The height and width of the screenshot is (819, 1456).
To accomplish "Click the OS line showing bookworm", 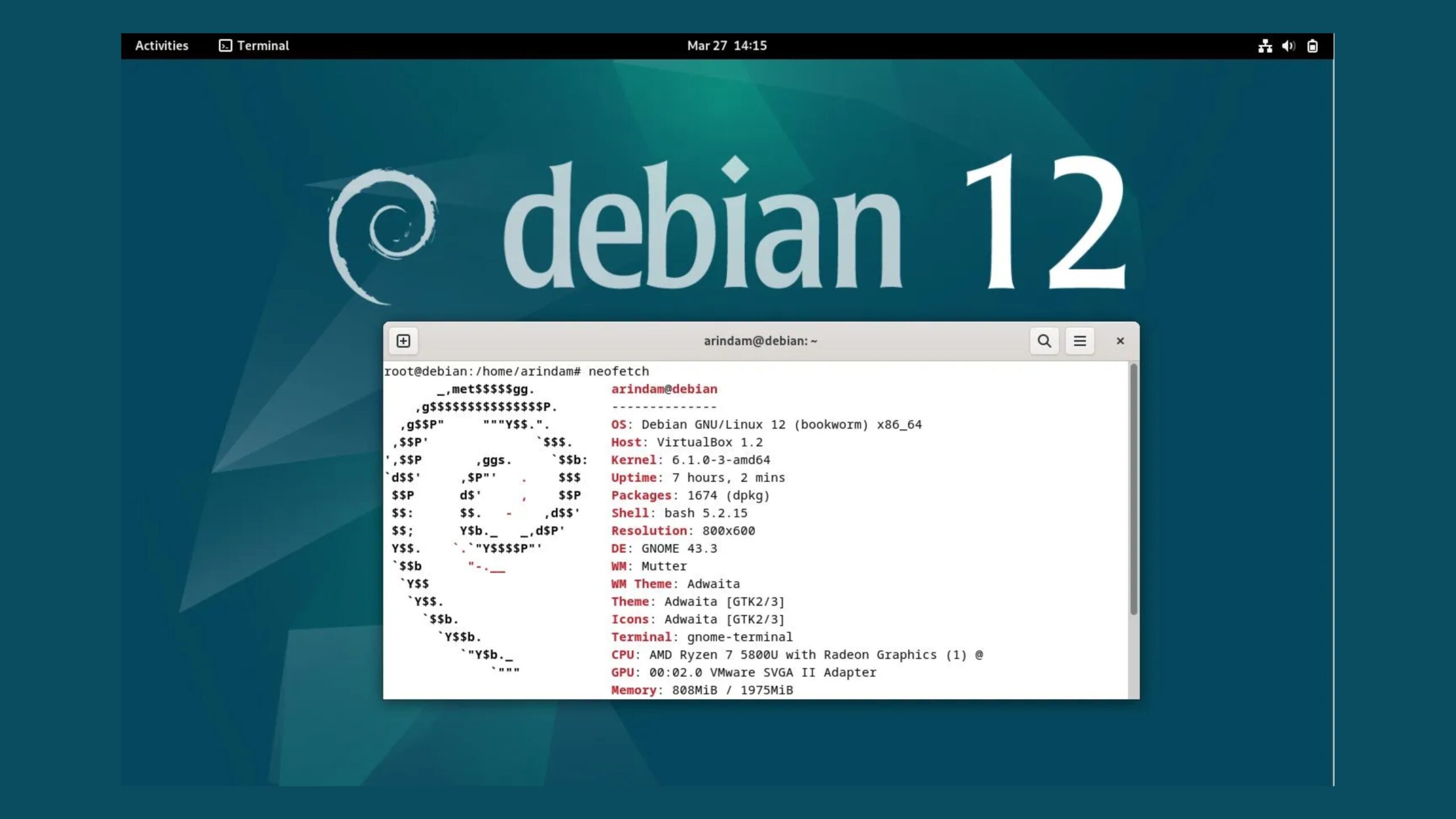I will point(766,424).
